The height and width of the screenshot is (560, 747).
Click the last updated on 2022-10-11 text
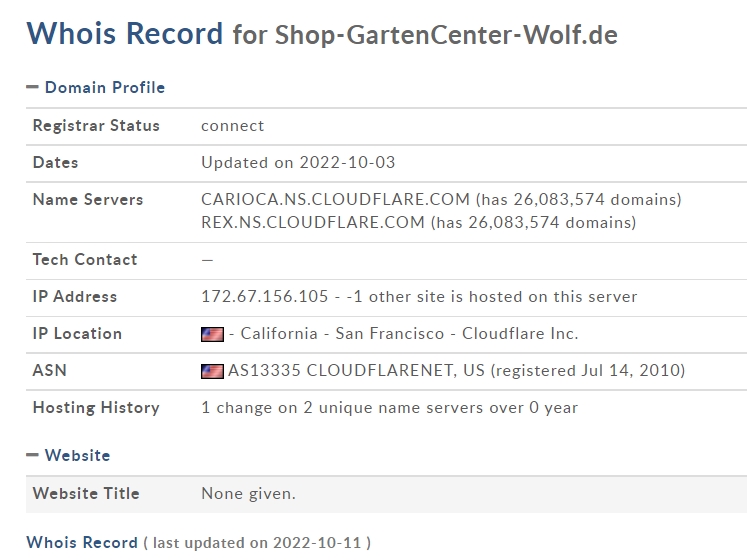257,543
